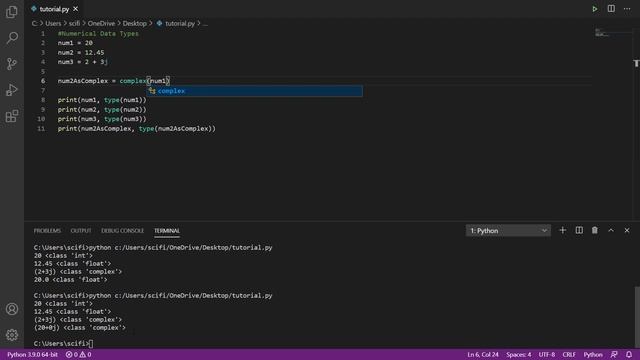Click 'num2 = 12.45' code line

tap(81, 53)
